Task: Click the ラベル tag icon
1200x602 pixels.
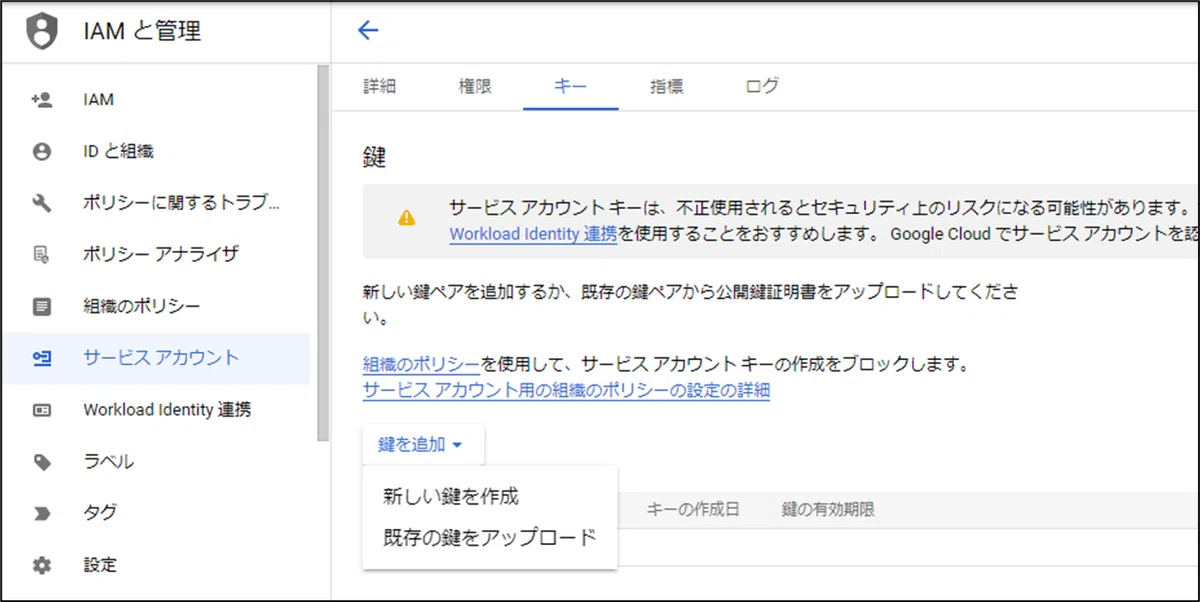Action: point(41,462)
